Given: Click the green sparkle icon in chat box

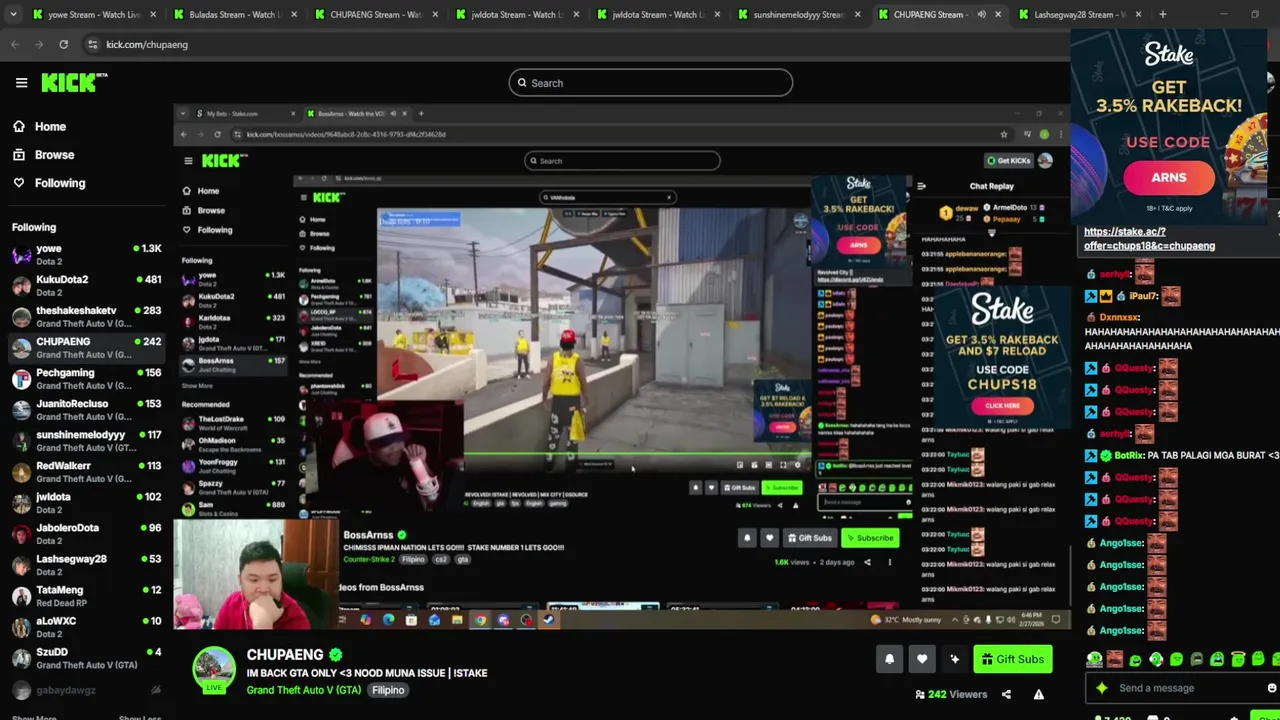Looking at the screenshot, I should [x=1102, y=688].
